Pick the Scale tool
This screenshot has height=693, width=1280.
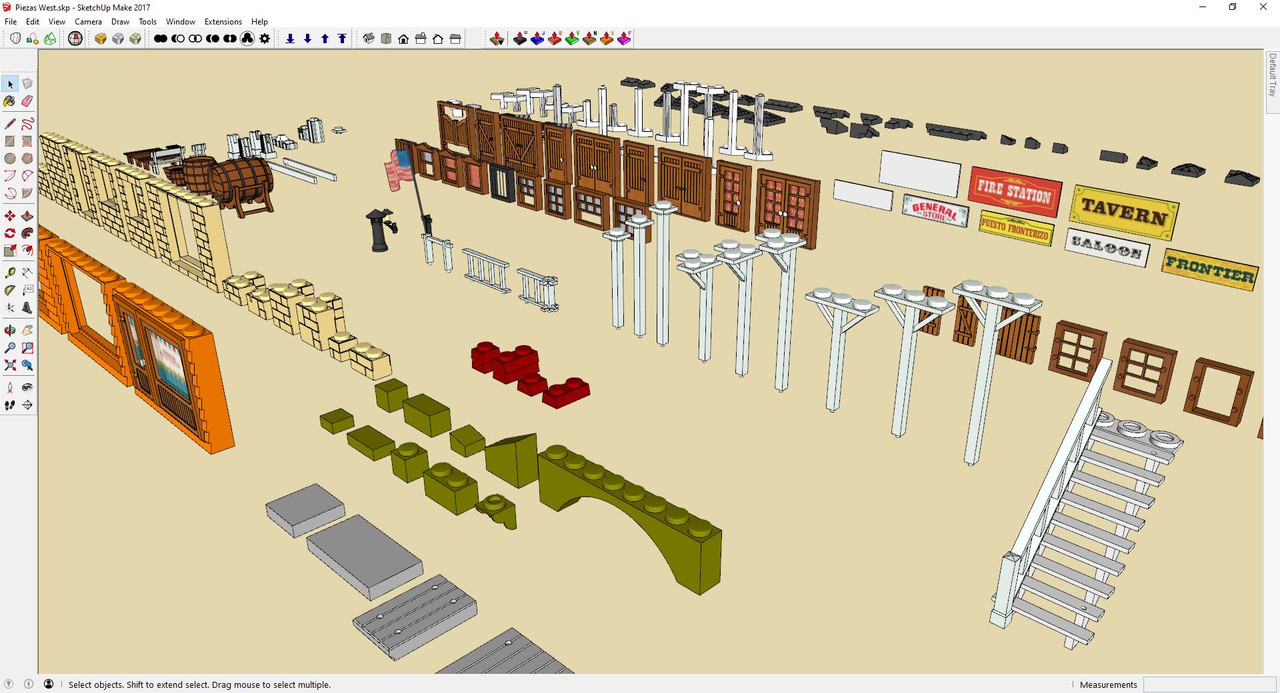pos(10,250)
